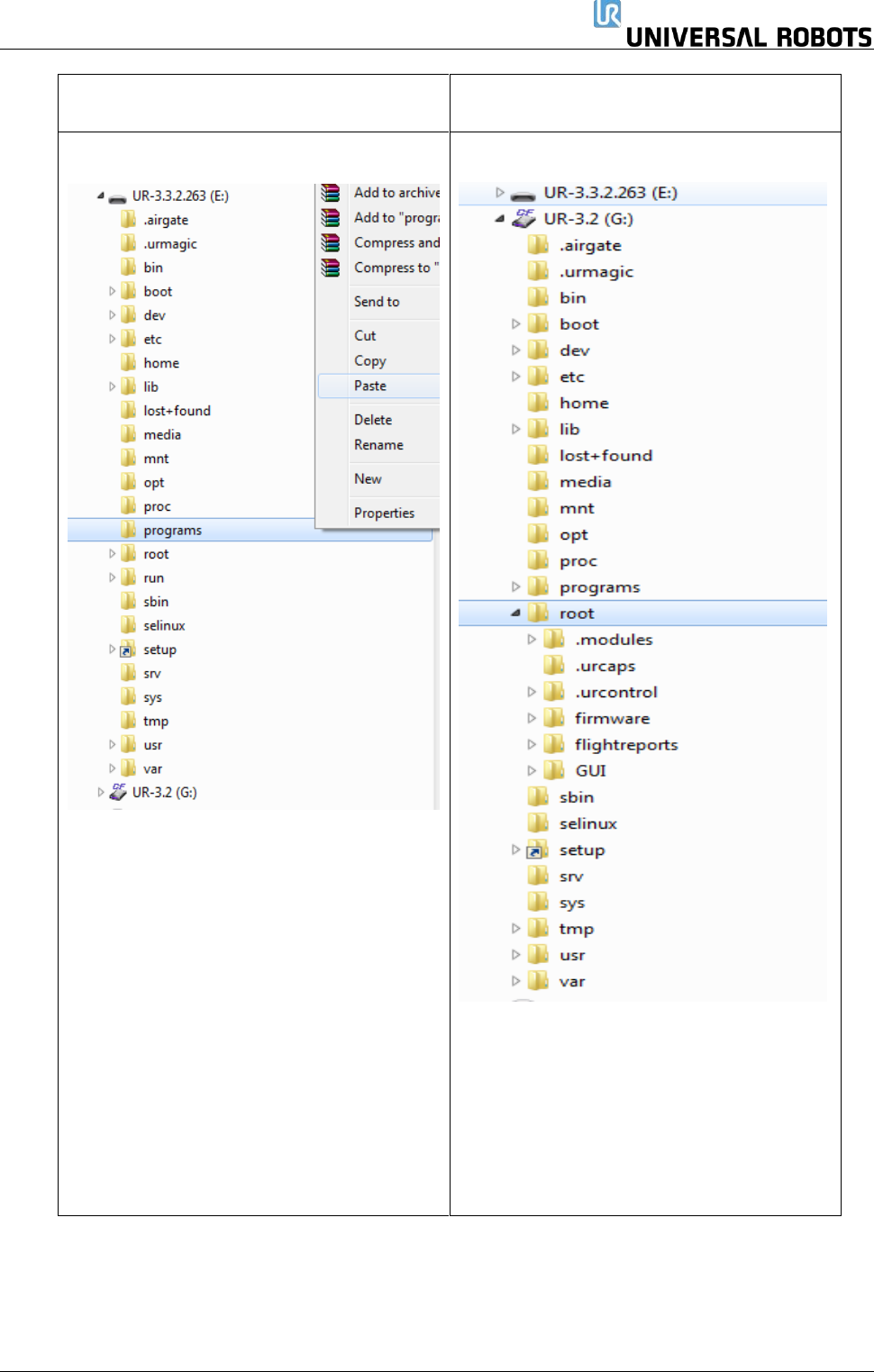The width and height of the screenshot is (874, 1372).
Task: Click the left tree vertical scrollbar
Action: 436,671
